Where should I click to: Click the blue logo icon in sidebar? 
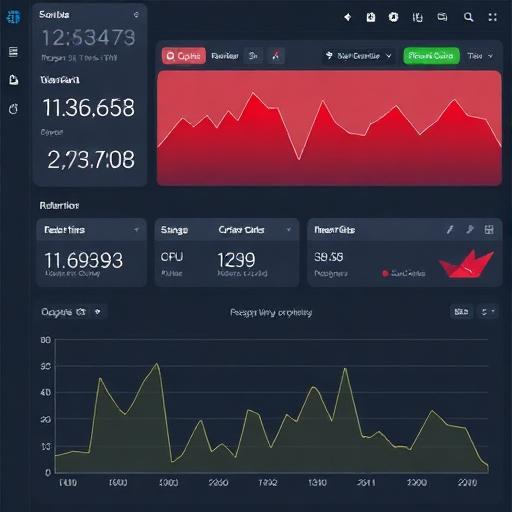click(14, 17)
